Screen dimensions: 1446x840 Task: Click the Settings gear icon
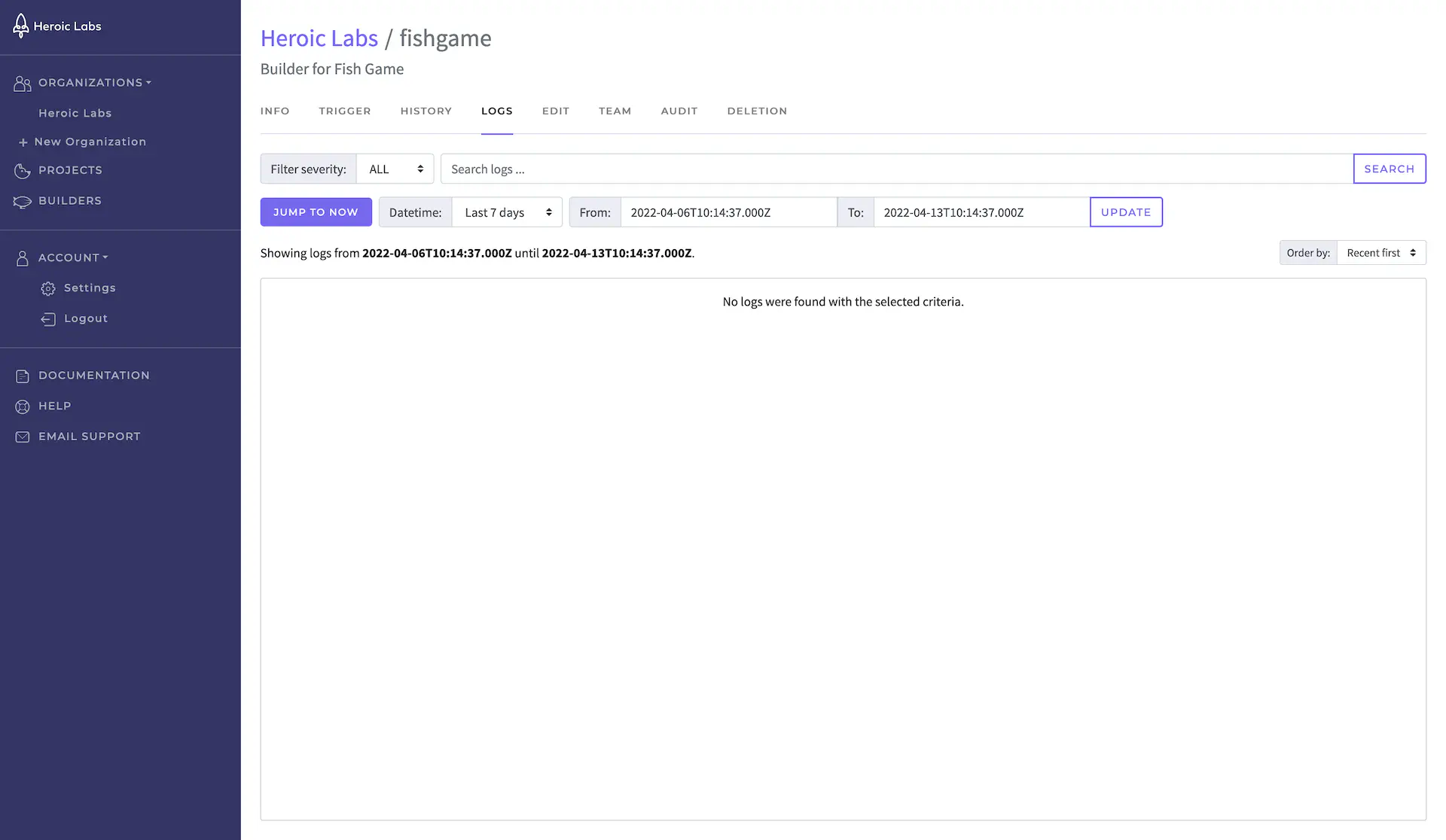(48, 289)
